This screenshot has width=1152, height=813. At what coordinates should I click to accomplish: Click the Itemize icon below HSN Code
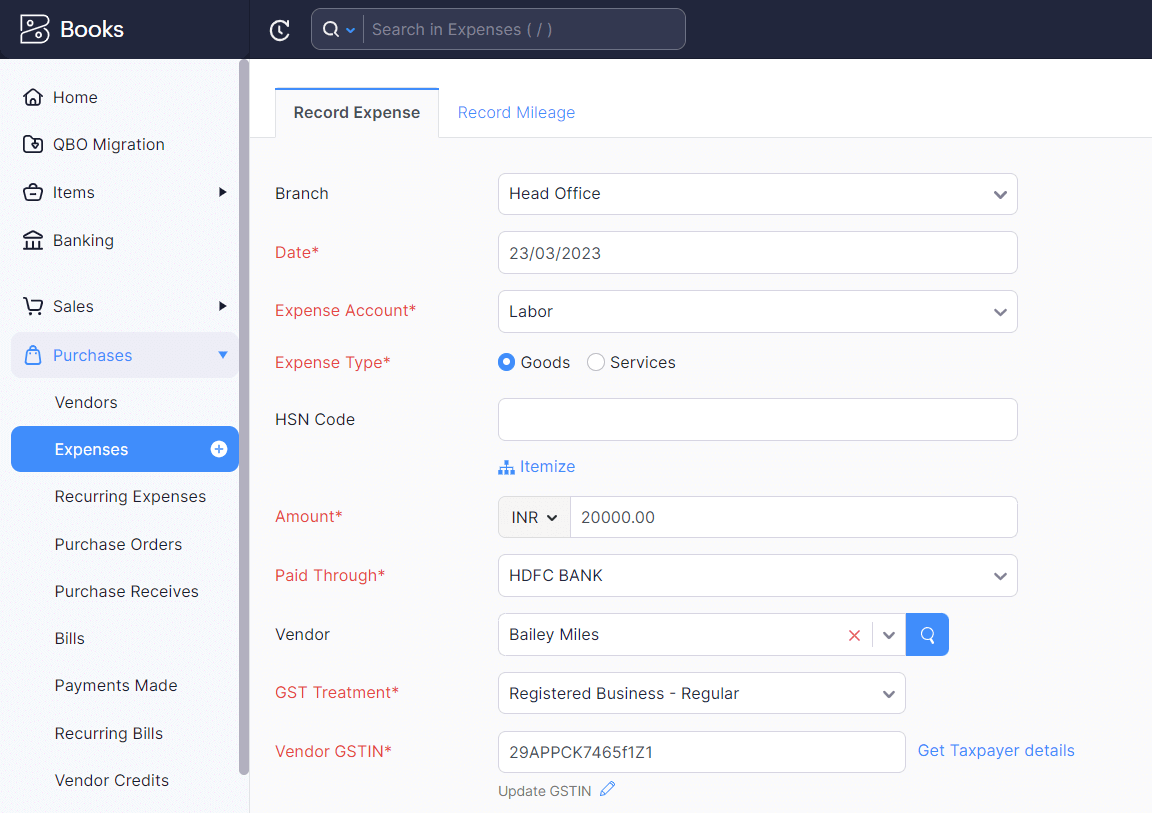coord(506,466)
